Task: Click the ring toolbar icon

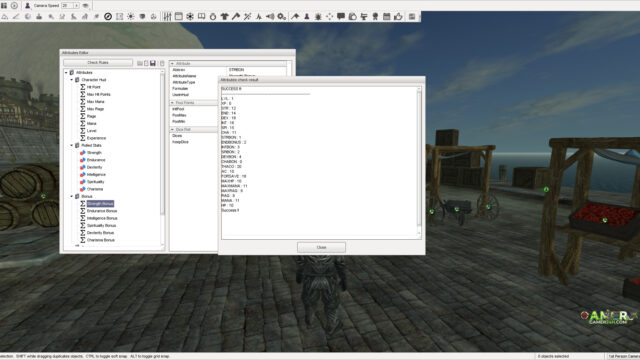Action: click(x=213, y=16)
